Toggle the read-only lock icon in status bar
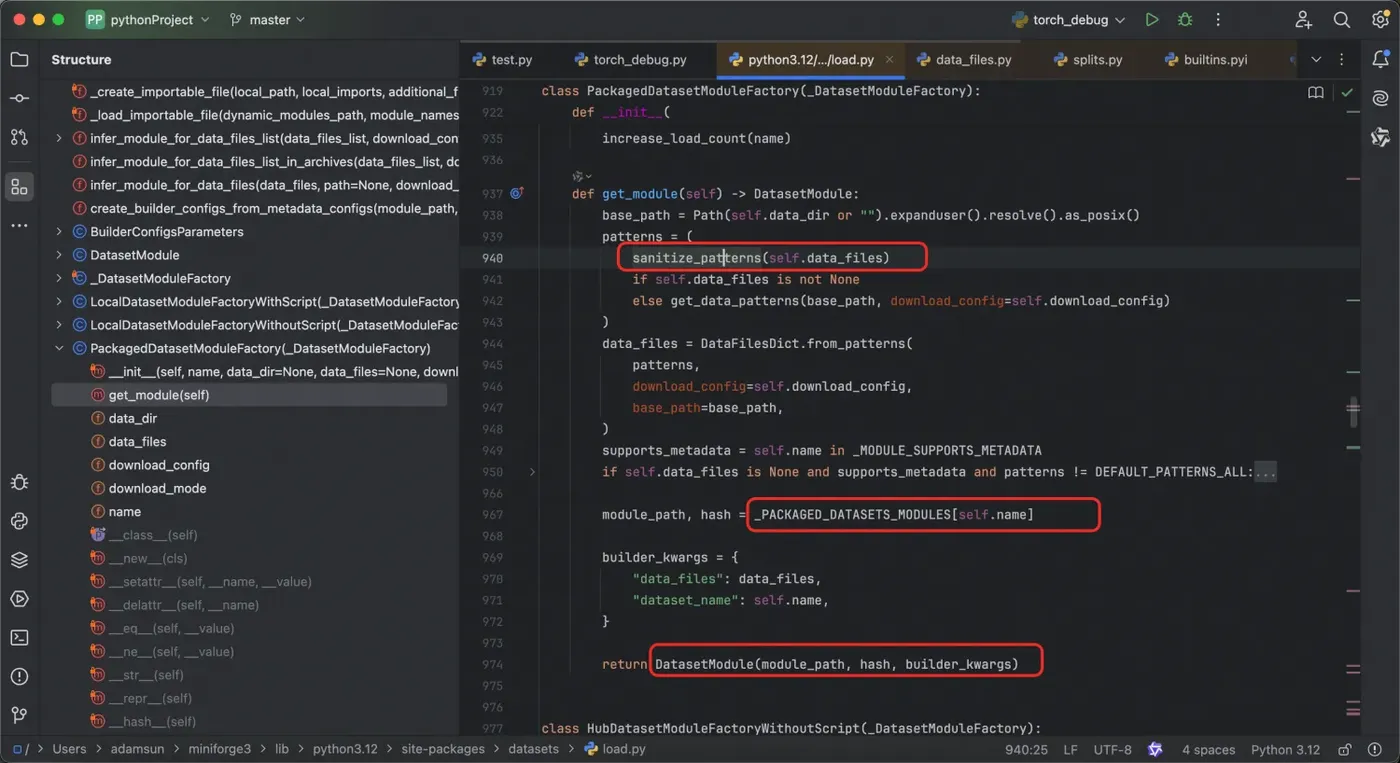Image resolution: width=1400 pixels, height=763 pixels. 1346,749
